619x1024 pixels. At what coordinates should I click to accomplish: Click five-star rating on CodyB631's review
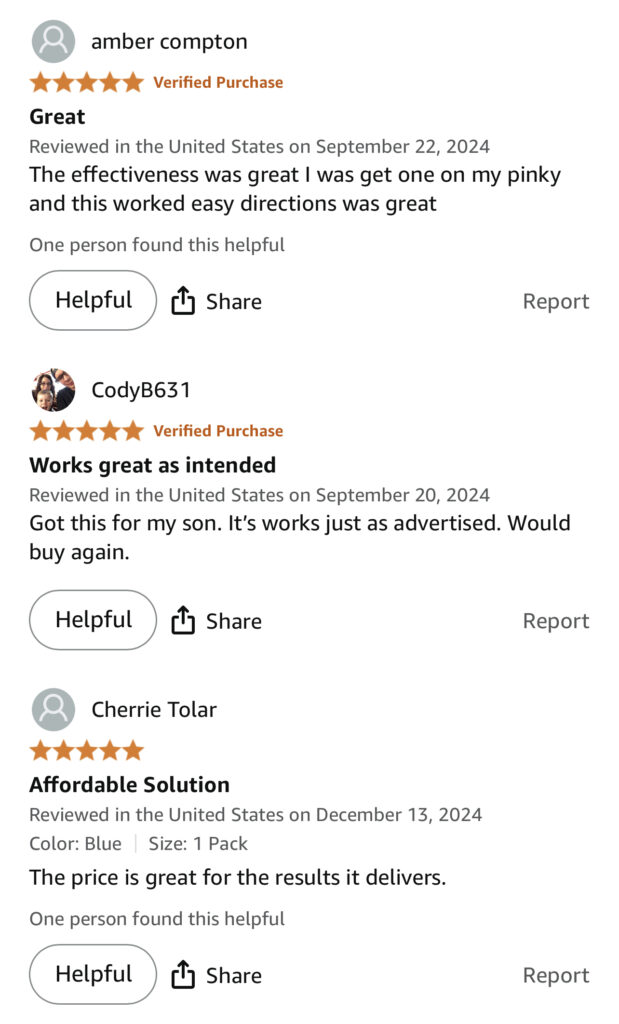[87, 431]
